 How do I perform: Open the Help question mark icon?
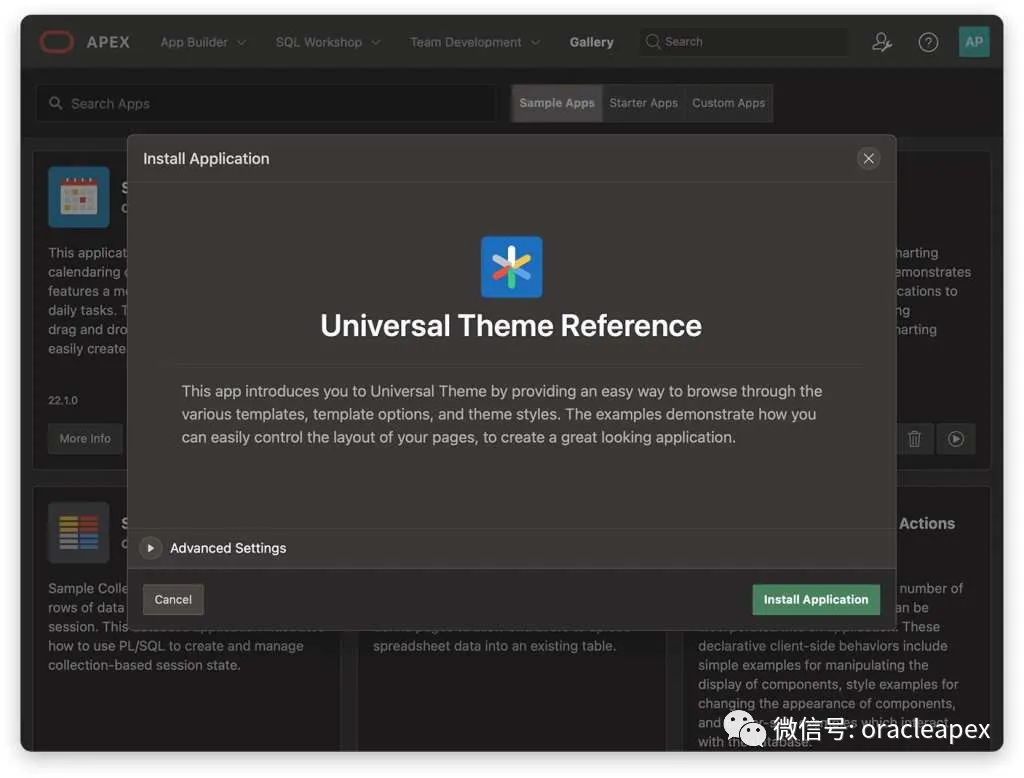(928, 42)
